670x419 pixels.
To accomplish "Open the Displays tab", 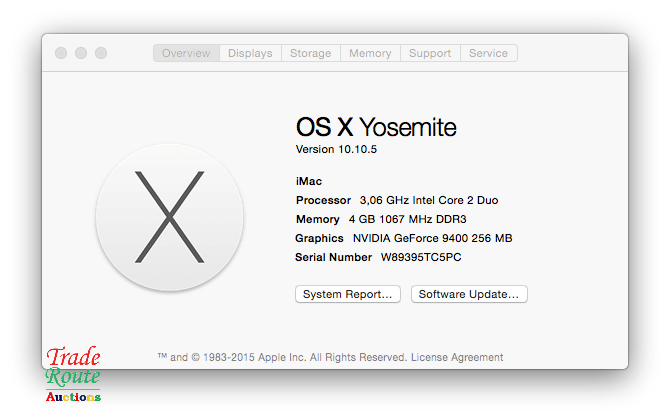I will click(x=250, y=53).
